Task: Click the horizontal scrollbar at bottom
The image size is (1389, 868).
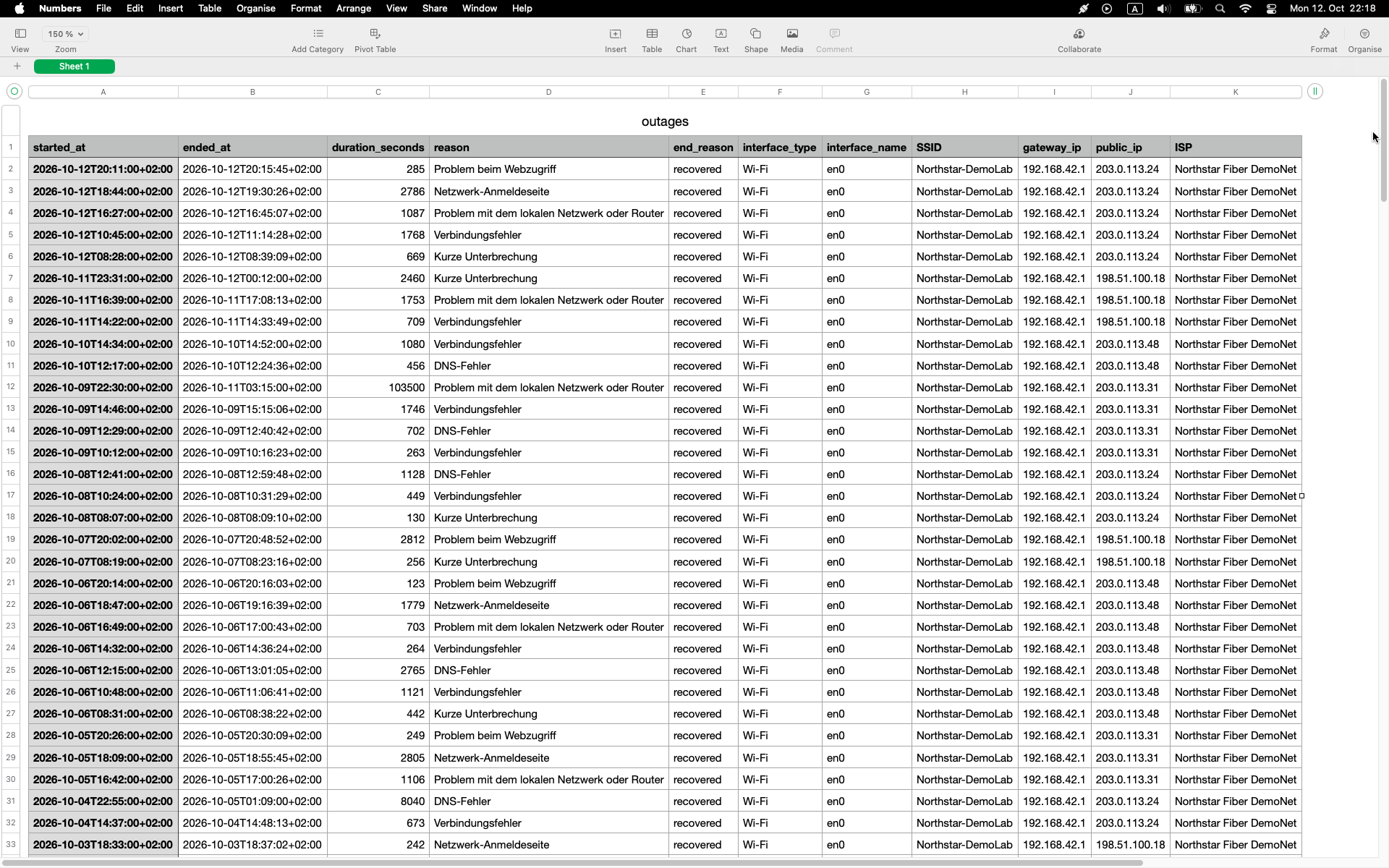Action: click(x=572, y=863)
